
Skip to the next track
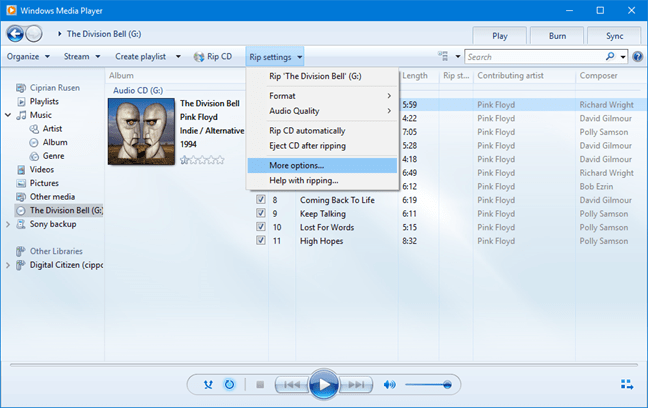pos(355,385)
